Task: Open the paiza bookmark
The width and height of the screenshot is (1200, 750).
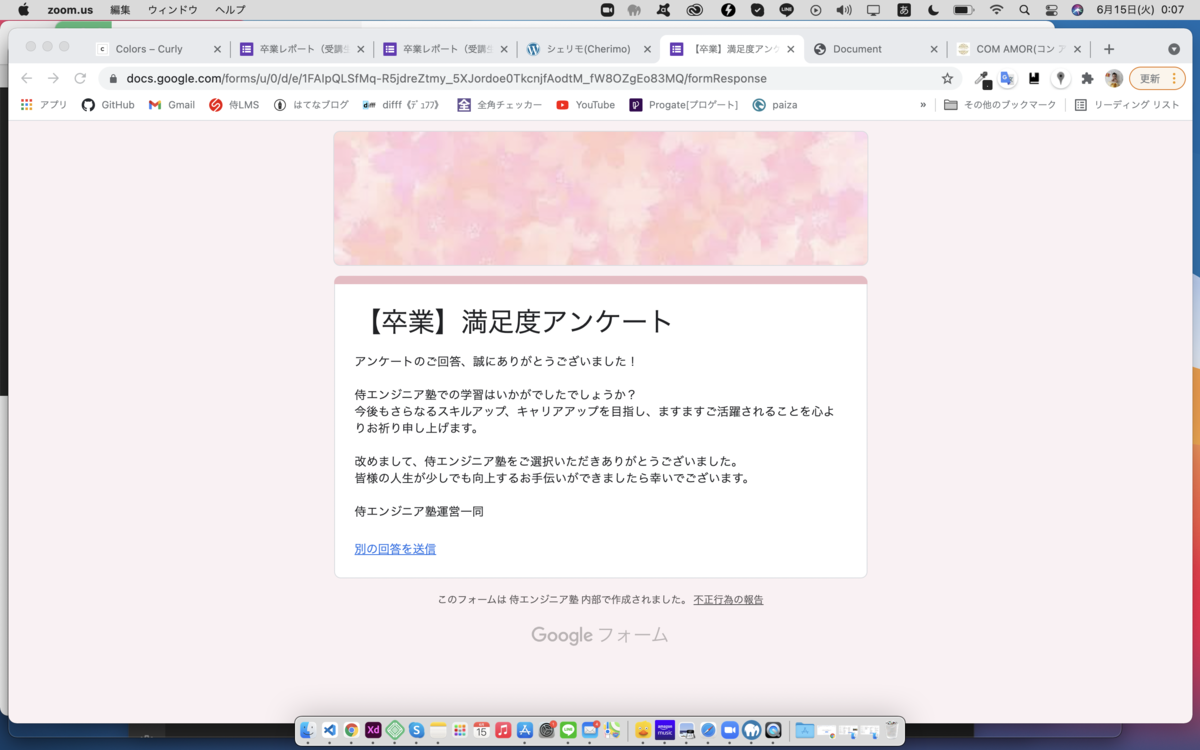Action: tap(775, 104)
